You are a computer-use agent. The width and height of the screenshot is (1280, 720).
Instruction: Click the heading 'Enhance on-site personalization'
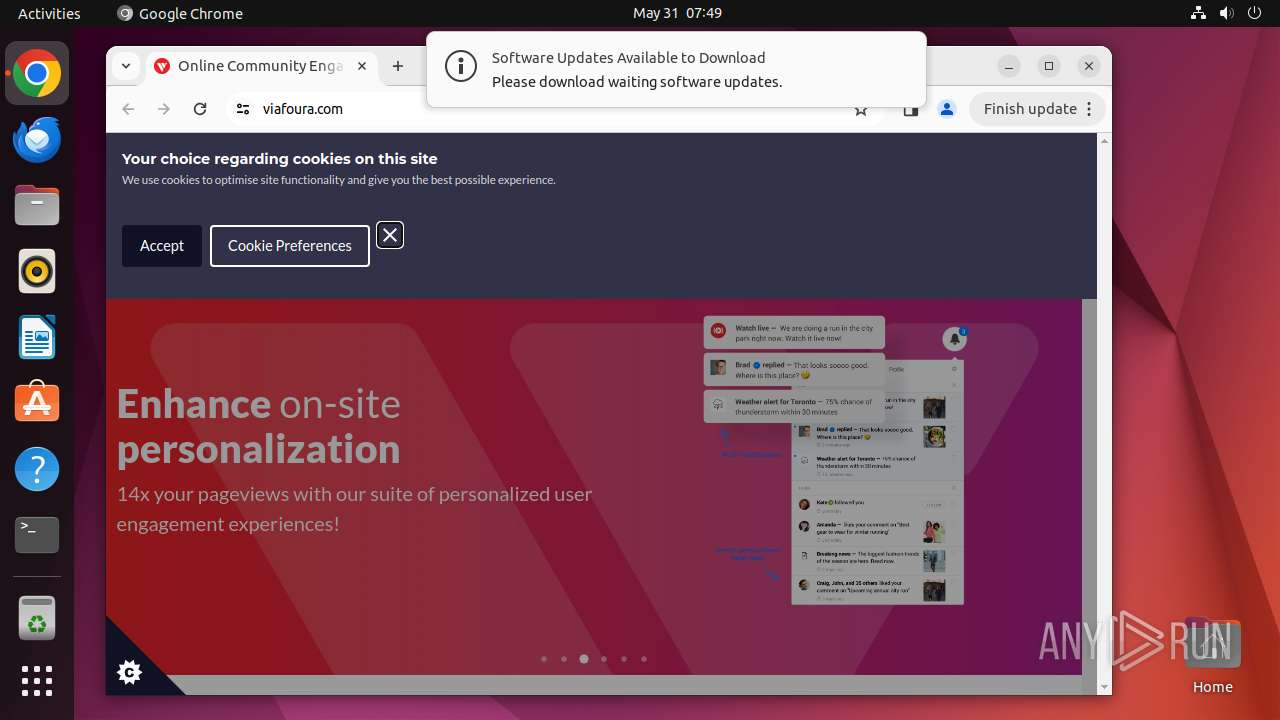(259, 426)
